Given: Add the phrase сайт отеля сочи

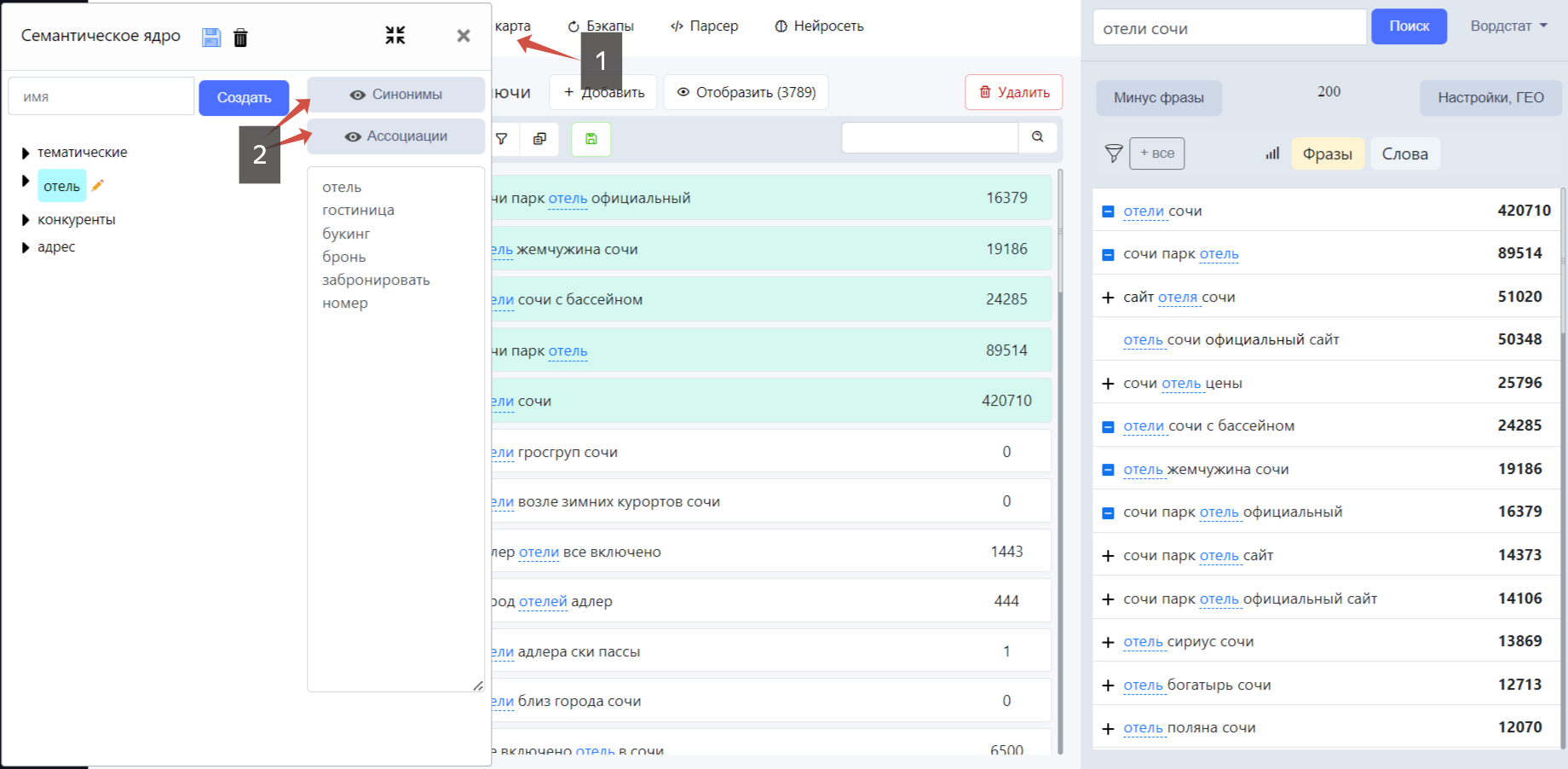Looking at the screenshot, I should tap(1108, 298).
